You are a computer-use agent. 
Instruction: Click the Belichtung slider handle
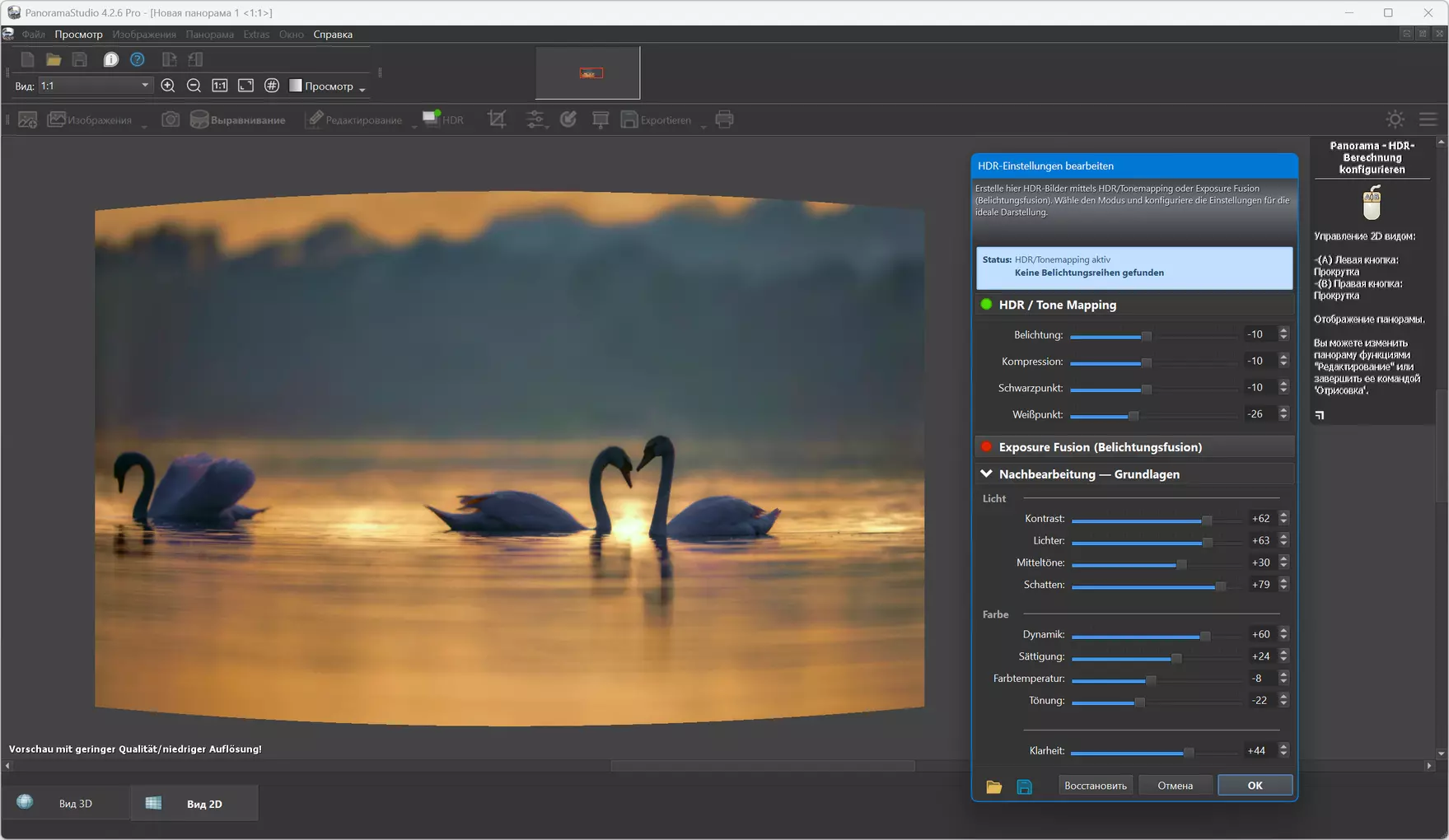pyautogui.click(x=1146, y=336)
